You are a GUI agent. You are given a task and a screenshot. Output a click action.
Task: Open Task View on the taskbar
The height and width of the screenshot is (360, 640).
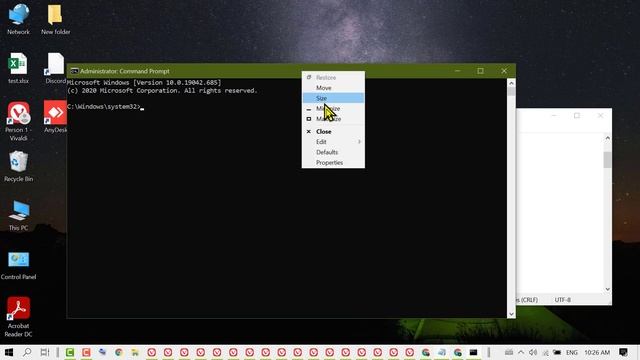coord(45,352)
